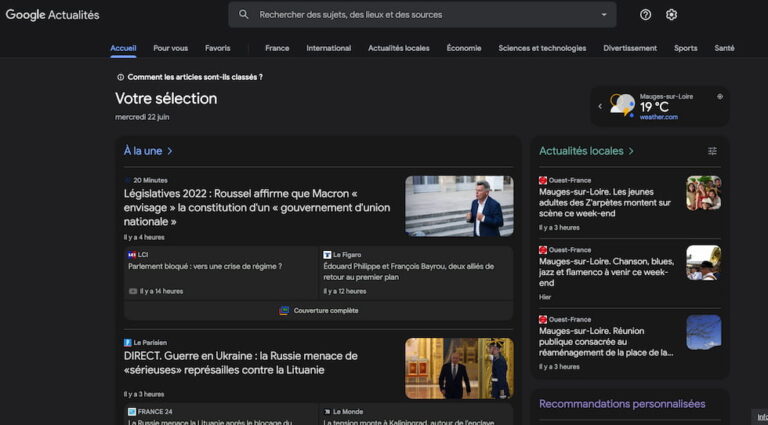Click the search field for topics and sources
This screenshot has width=768, height=425.
[x=422, y=15]
